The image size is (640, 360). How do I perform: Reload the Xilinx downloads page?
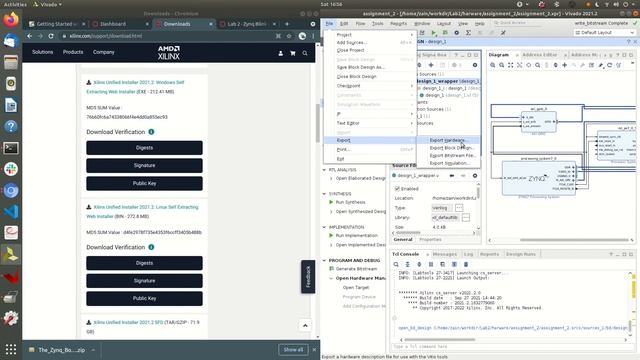(x=51, y=36)
